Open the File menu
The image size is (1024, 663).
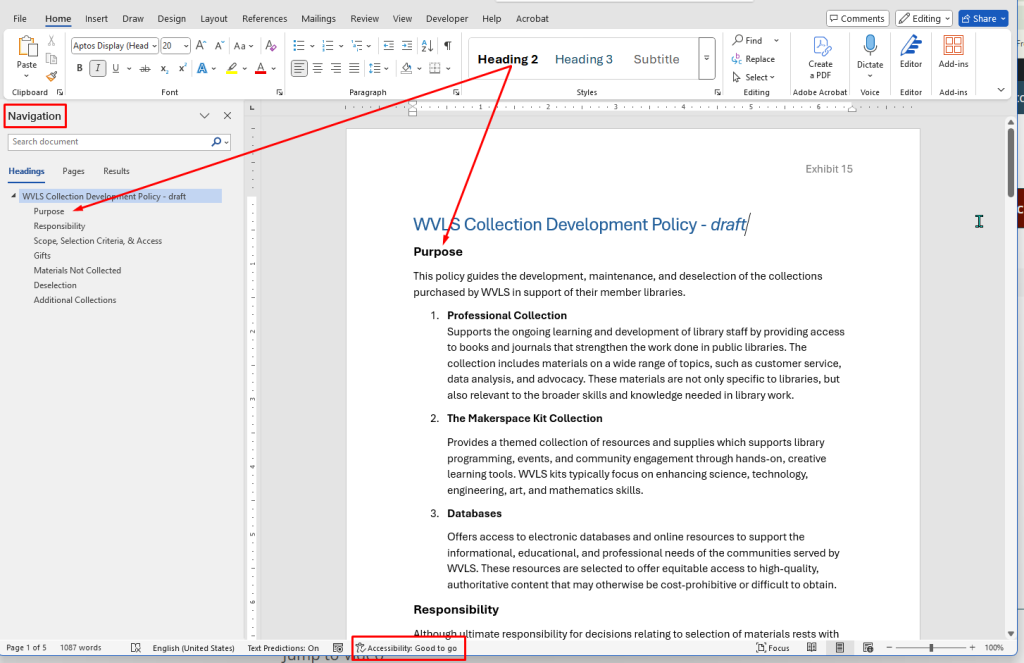click(20, 19)
